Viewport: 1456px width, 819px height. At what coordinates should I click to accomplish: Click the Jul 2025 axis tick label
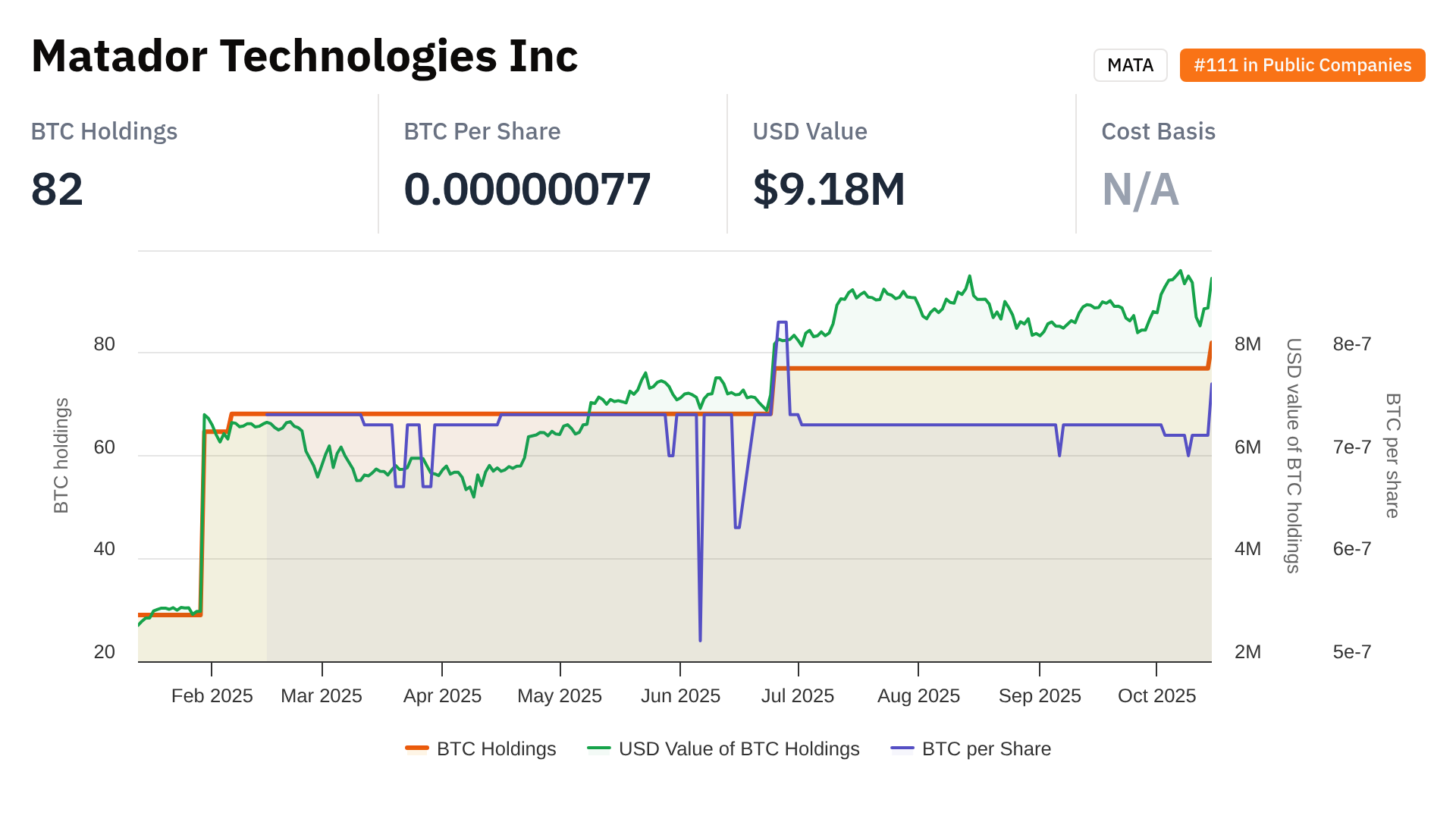(x=798, y=695)
